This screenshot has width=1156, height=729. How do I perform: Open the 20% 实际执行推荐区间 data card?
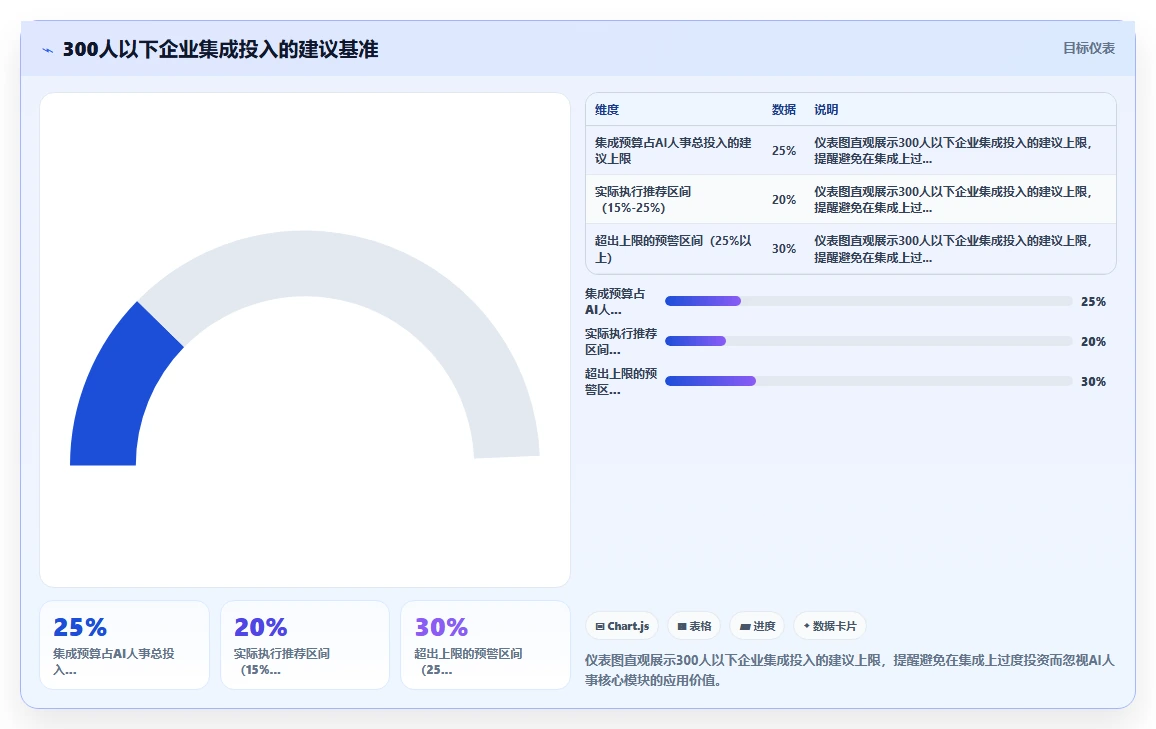[304, 645]
